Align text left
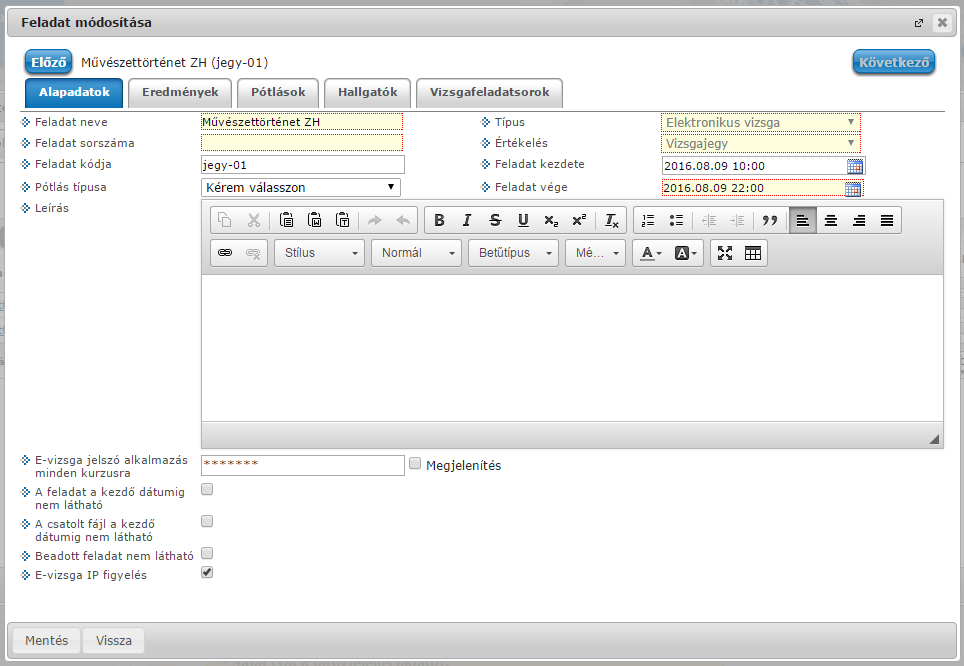 (802, 220)
